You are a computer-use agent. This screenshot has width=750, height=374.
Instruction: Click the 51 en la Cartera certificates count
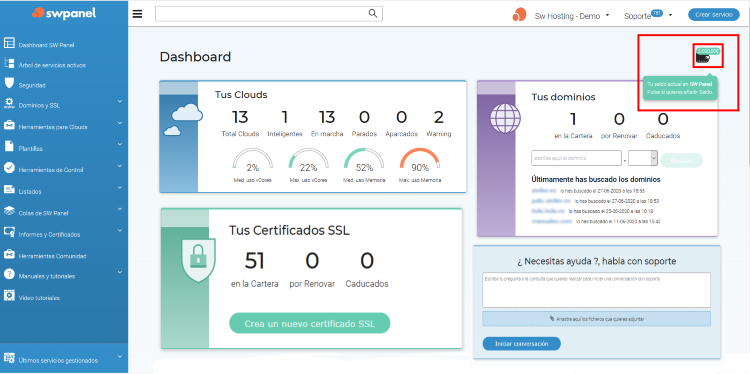tap(254, 261)
